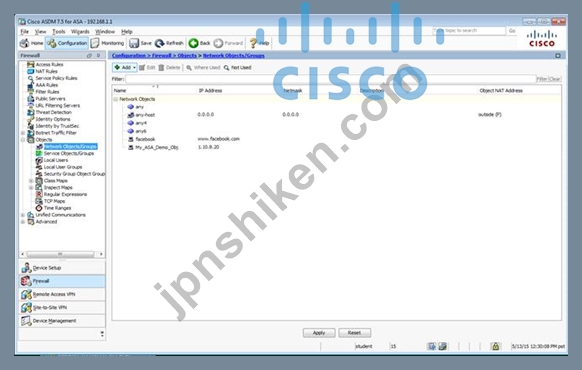Select AAA Rules tree item
The image size is (582, 370).
tap(46, 85)
